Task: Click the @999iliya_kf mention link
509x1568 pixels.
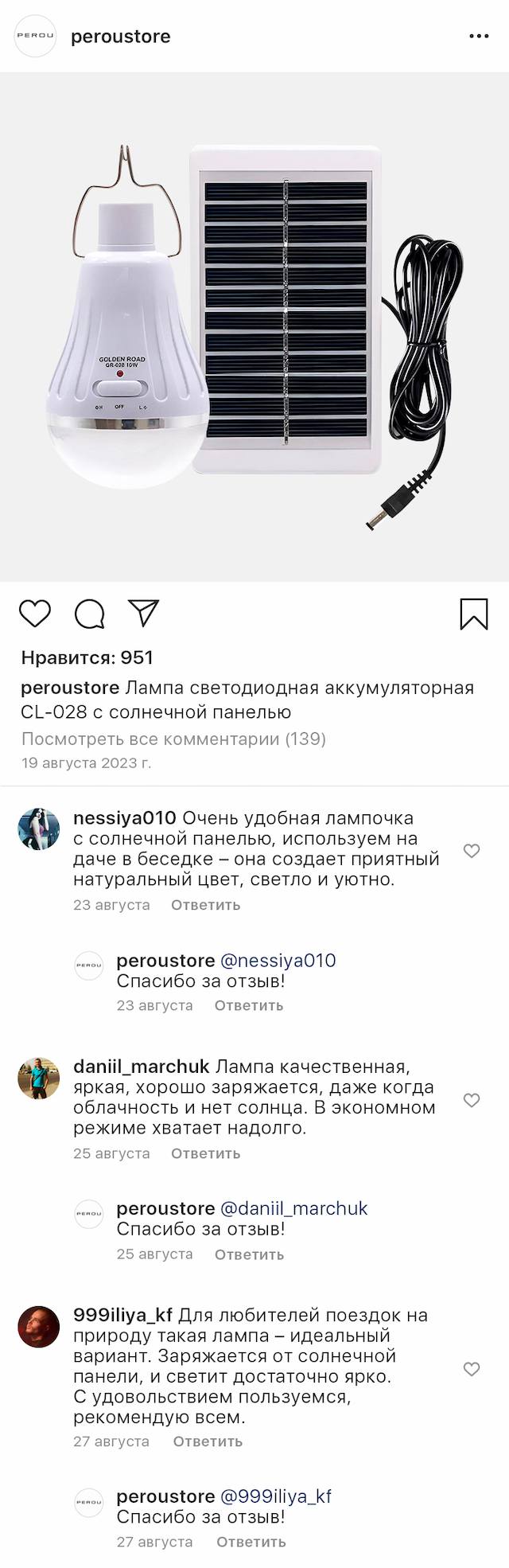Action: click(275, 1496)
